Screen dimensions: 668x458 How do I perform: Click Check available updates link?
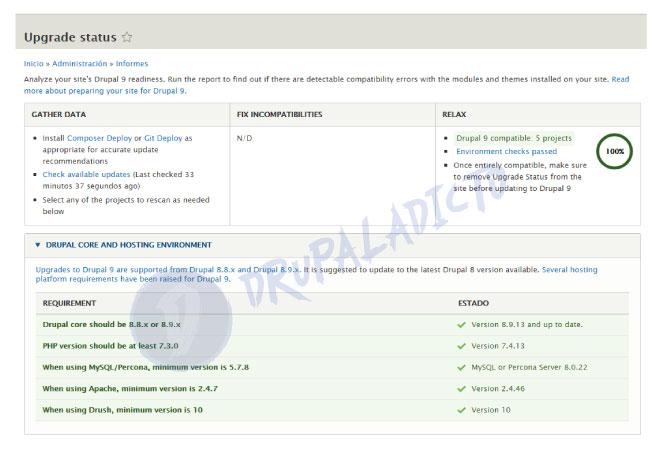click(x=86, y=174)
